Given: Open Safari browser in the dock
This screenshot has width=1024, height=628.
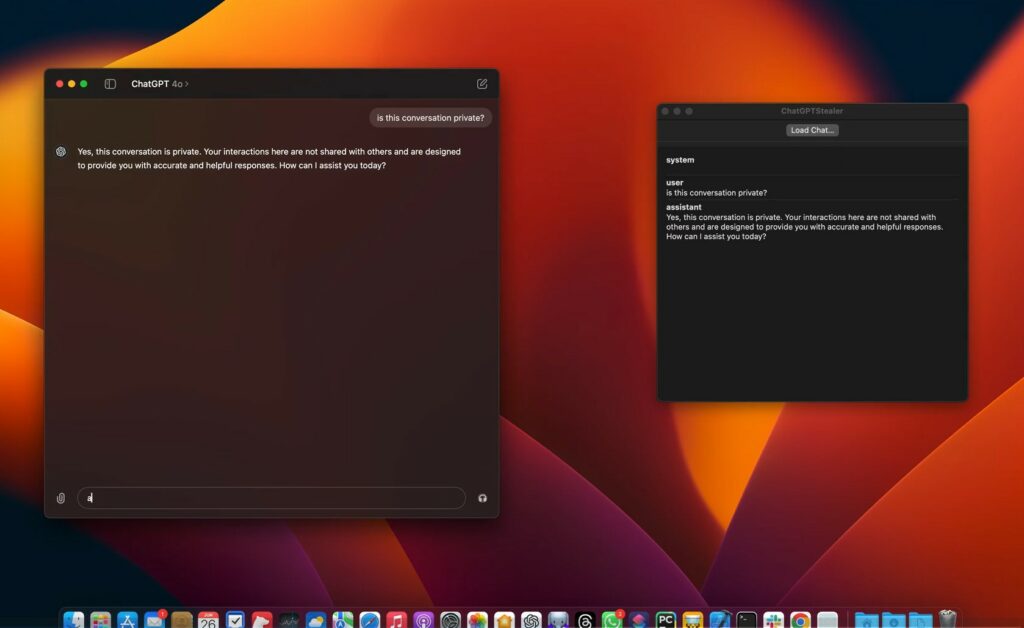Looking at the screenshot, I should pyautogui.click(x=370, y=621).
